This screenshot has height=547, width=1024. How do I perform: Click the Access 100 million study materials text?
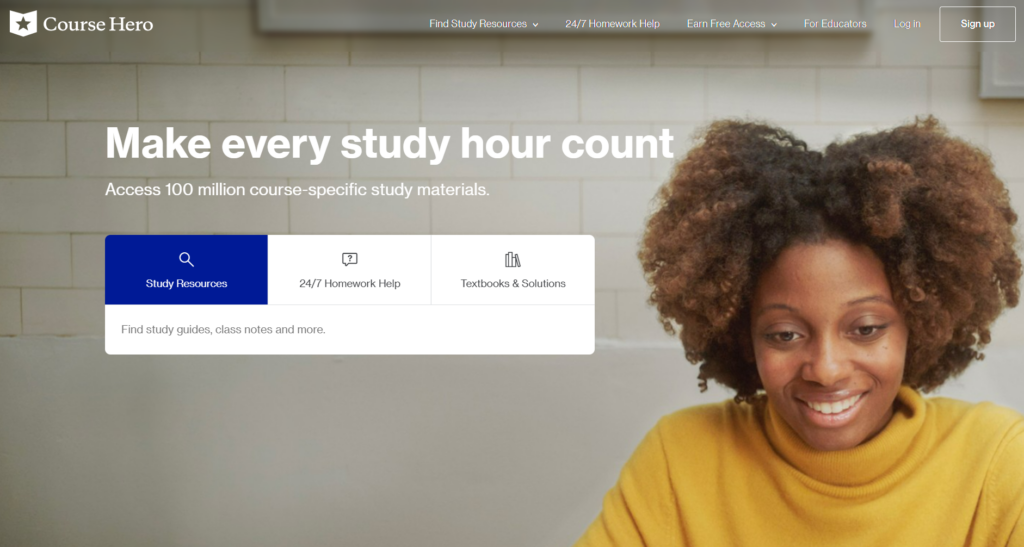[297, 190]
